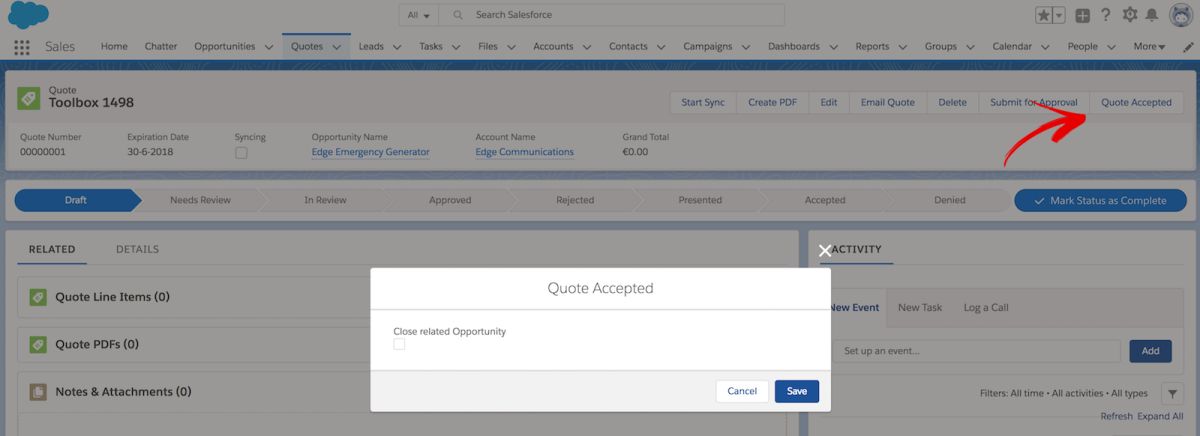Add the event with Add button
Image resolution: width=1200 pixels, height=436 pixels.
click(1150, 351)
